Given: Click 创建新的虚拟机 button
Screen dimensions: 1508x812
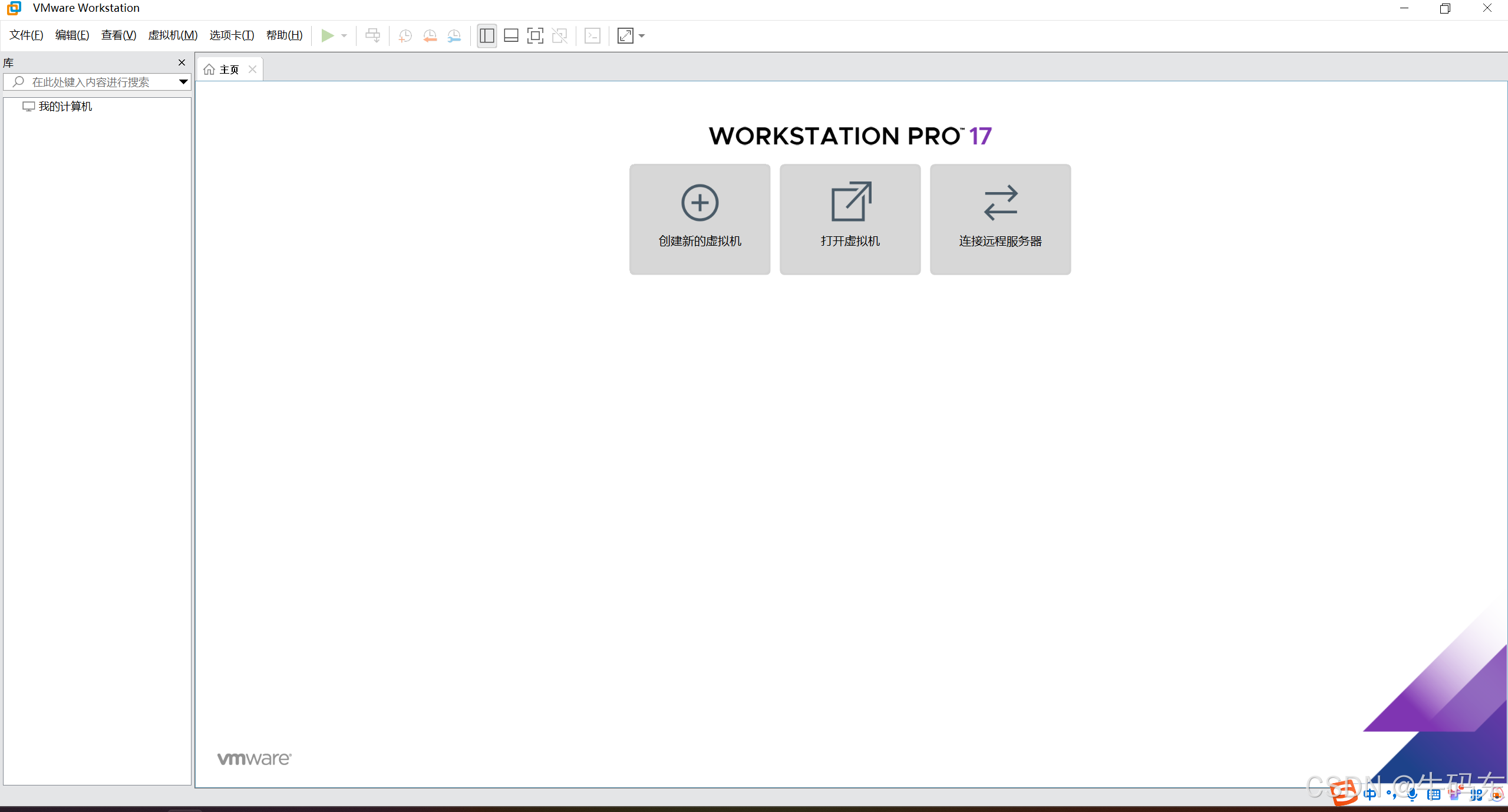Looking at the screenshot, I should click(x=699, y=219).
